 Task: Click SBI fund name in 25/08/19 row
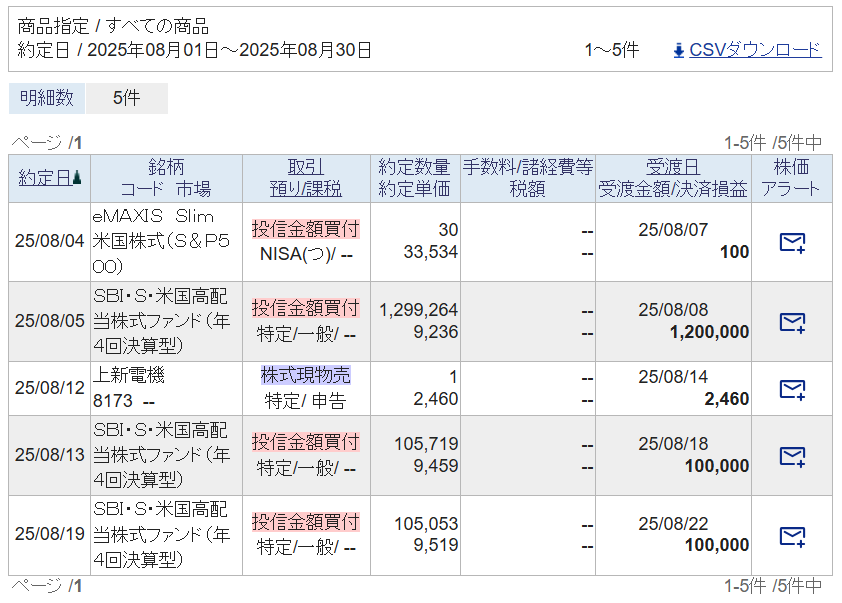coord(161,534)
